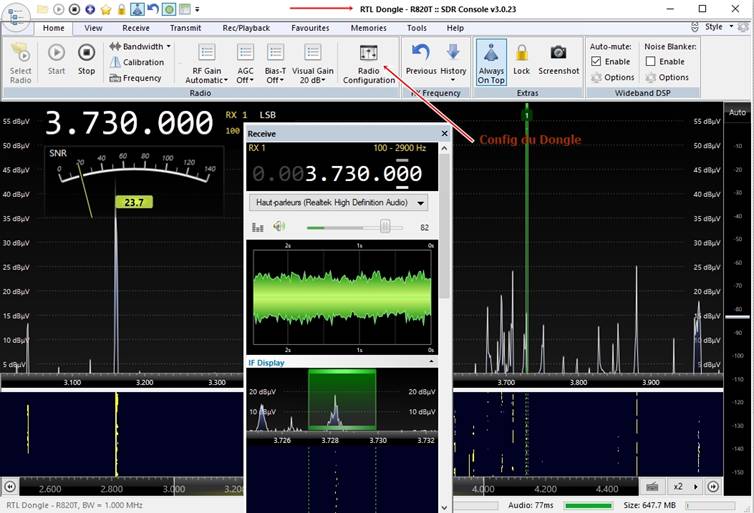754x513 pixels.
Task: Open Radio Configuration settings
Action: click(369, 64)
